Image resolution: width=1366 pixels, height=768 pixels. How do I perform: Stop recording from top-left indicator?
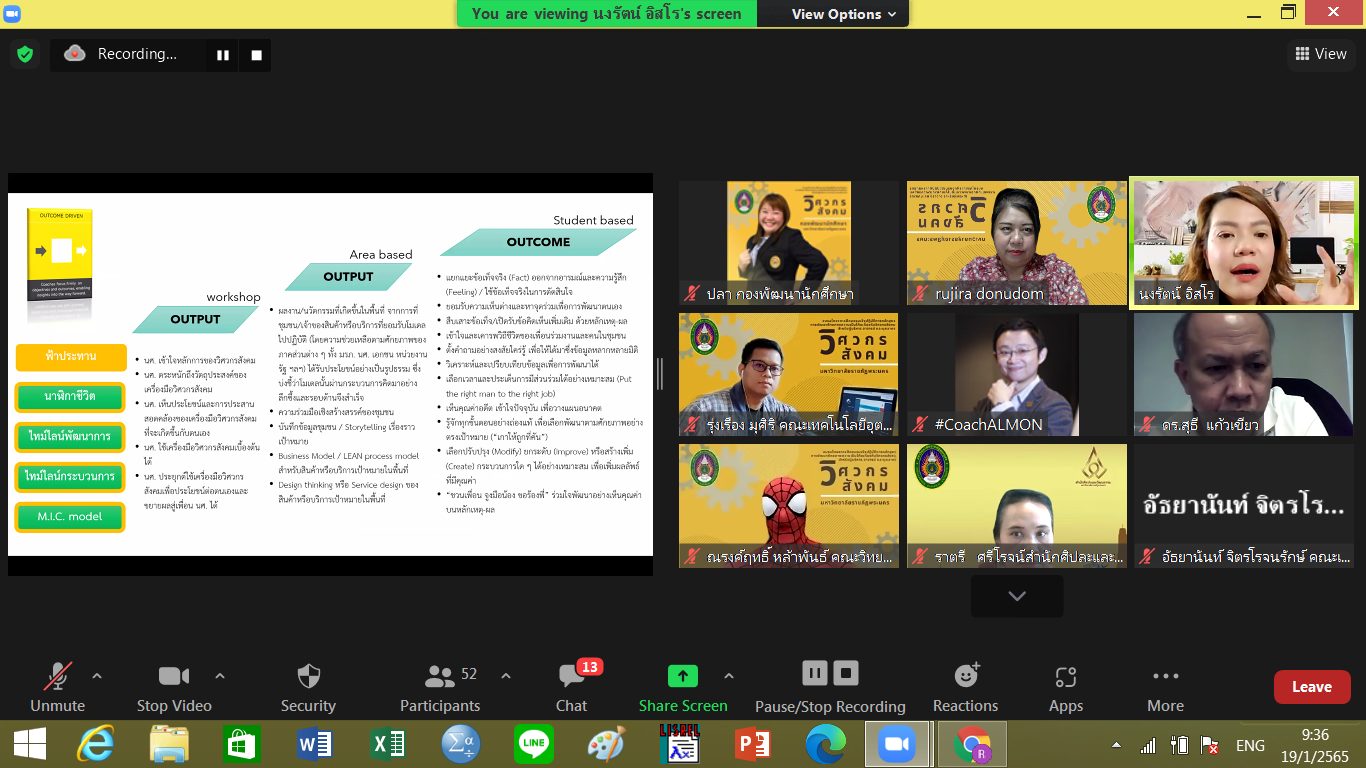256,55
